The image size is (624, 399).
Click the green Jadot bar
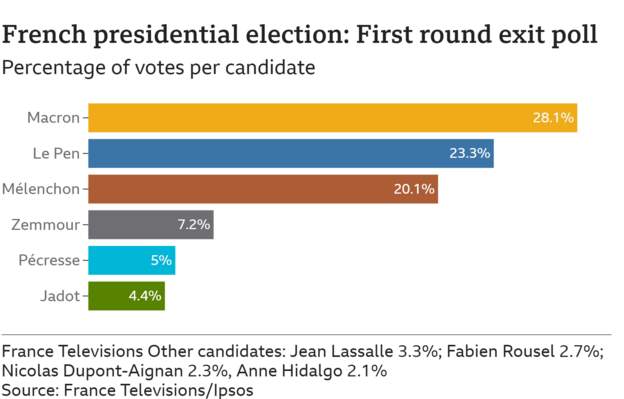pyautogui.click(x=127, y=296)
